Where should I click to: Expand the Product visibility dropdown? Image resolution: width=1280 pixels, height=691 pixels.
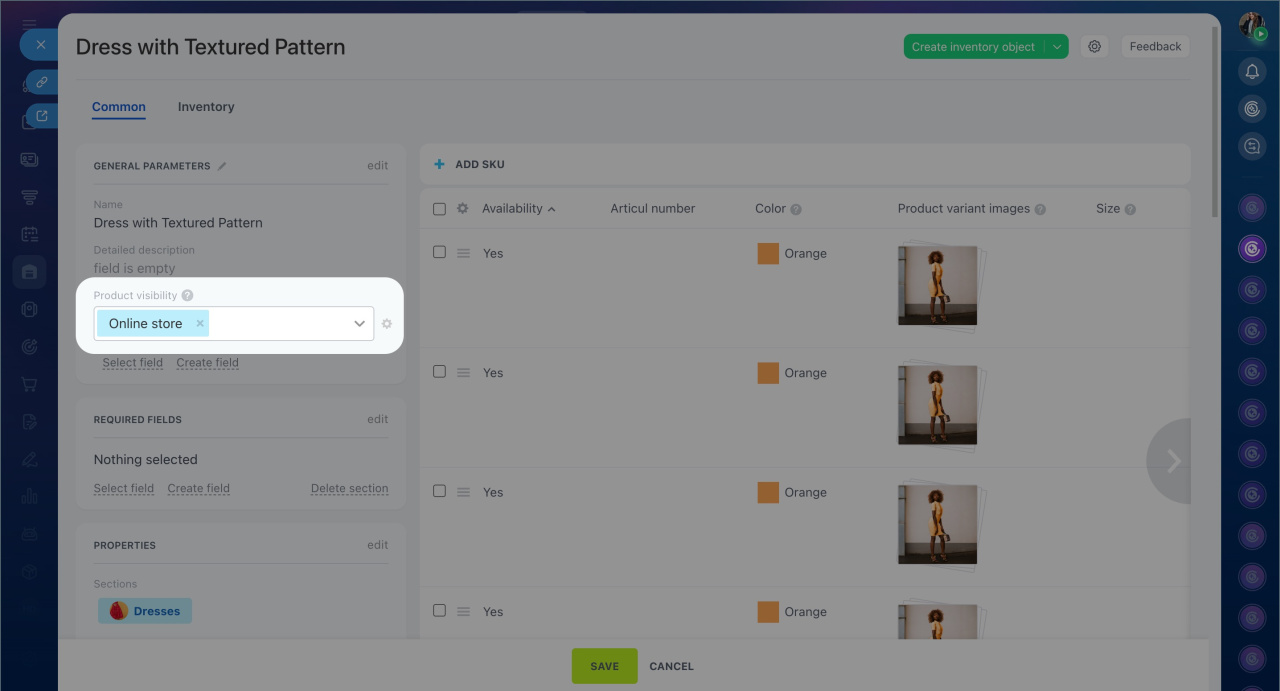tap(359, 324)
